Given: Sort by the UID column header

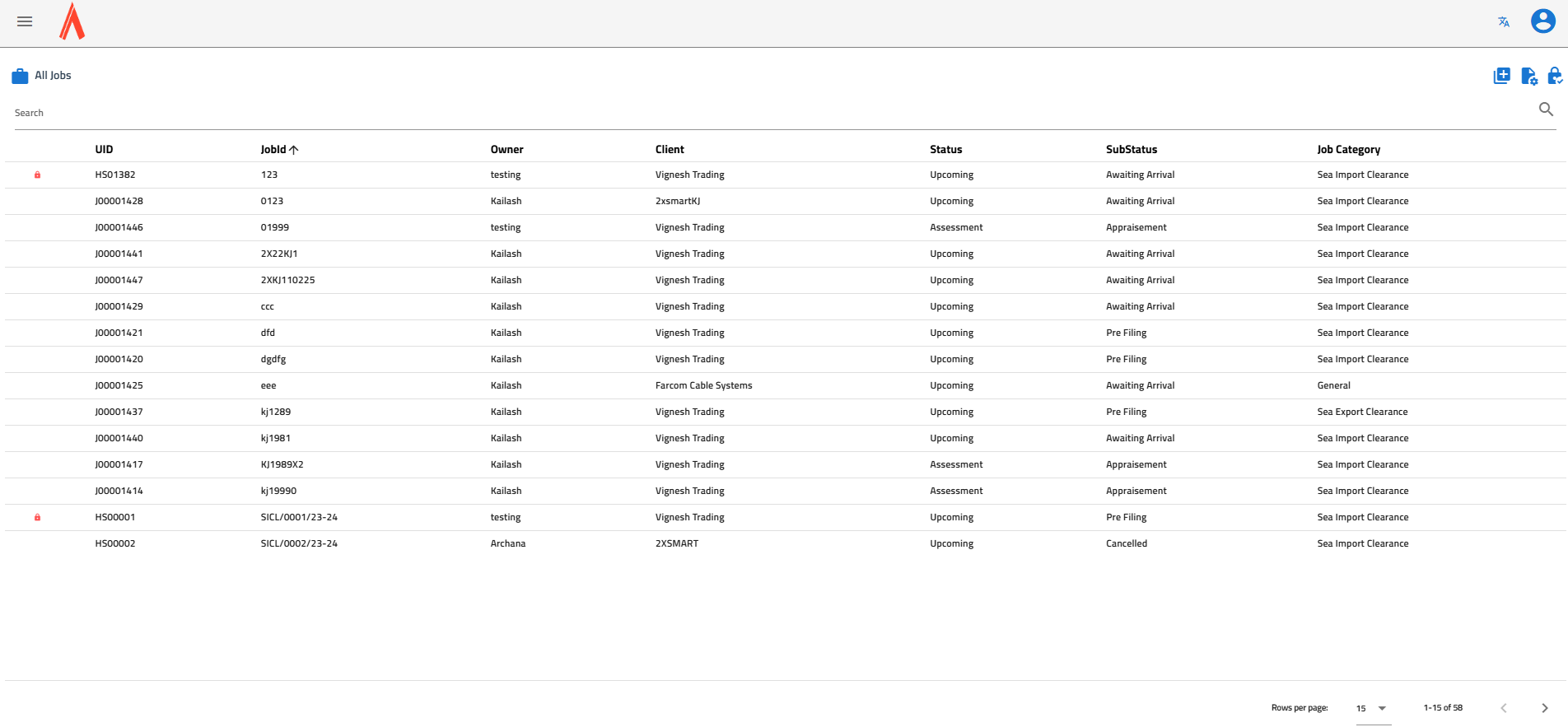Looking at the screenshot, I should click(104, 149).
